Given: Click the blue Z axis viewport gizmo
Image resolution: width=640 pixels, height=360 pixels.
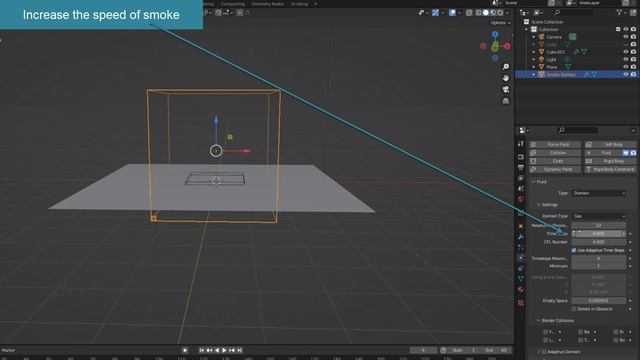Looking at the screenshot, I should tap(495, 34).
